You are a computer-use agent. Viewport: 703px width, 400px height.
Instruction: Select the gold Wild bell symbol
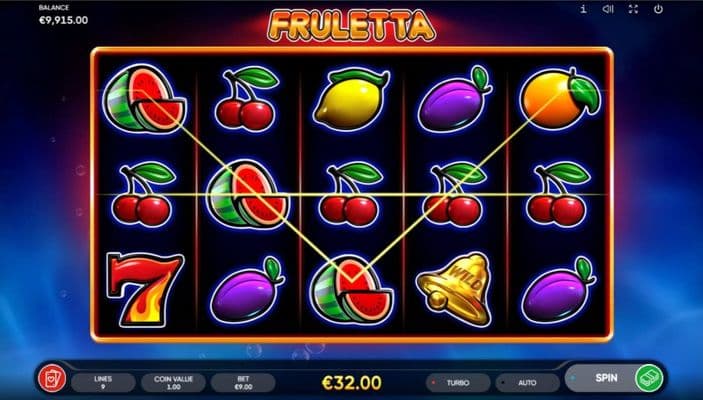point(455,288)
